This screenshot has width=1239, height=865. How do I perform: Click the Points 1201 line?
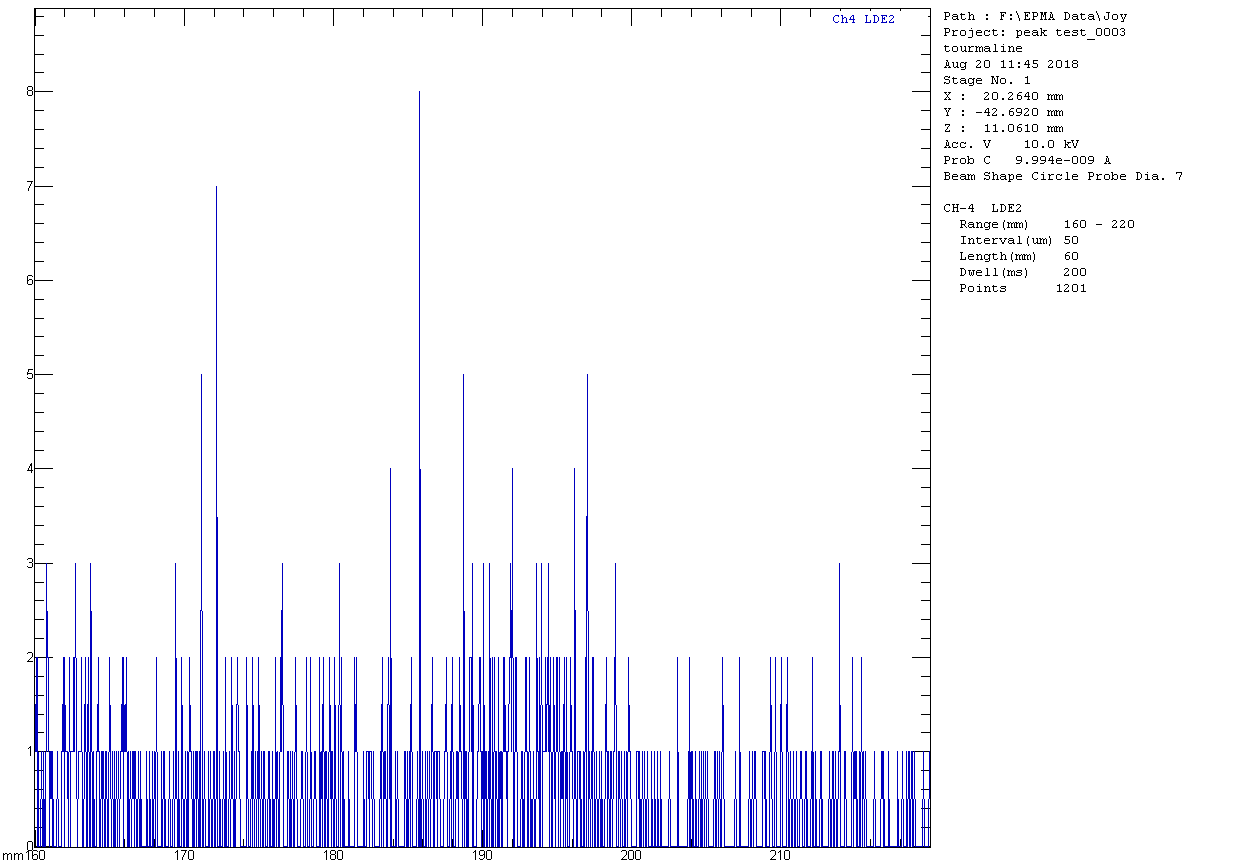[x=1023, y=288]
